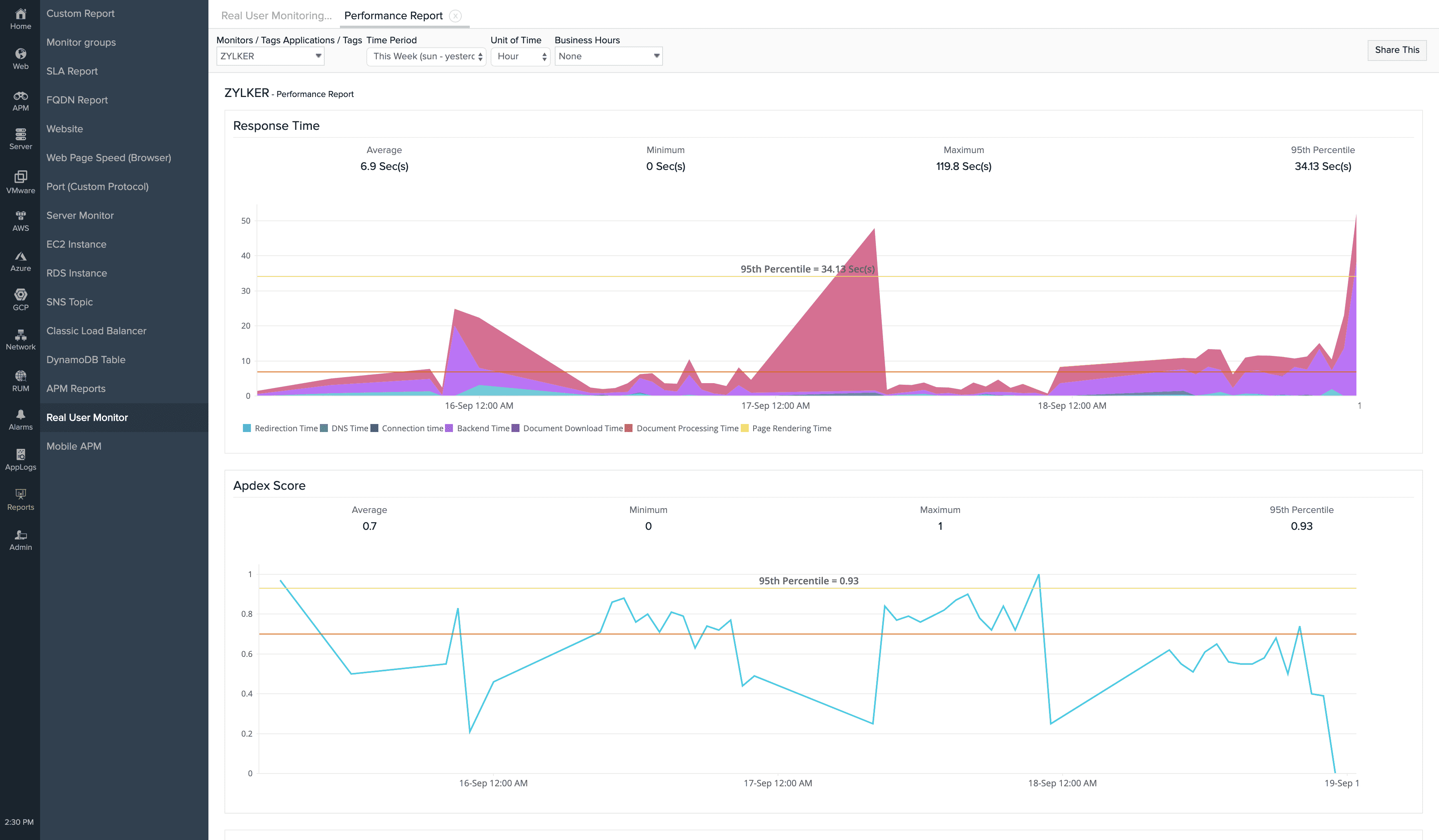
Task: Open the Admin icon in sidebar
Action: (x=20, y=539)
